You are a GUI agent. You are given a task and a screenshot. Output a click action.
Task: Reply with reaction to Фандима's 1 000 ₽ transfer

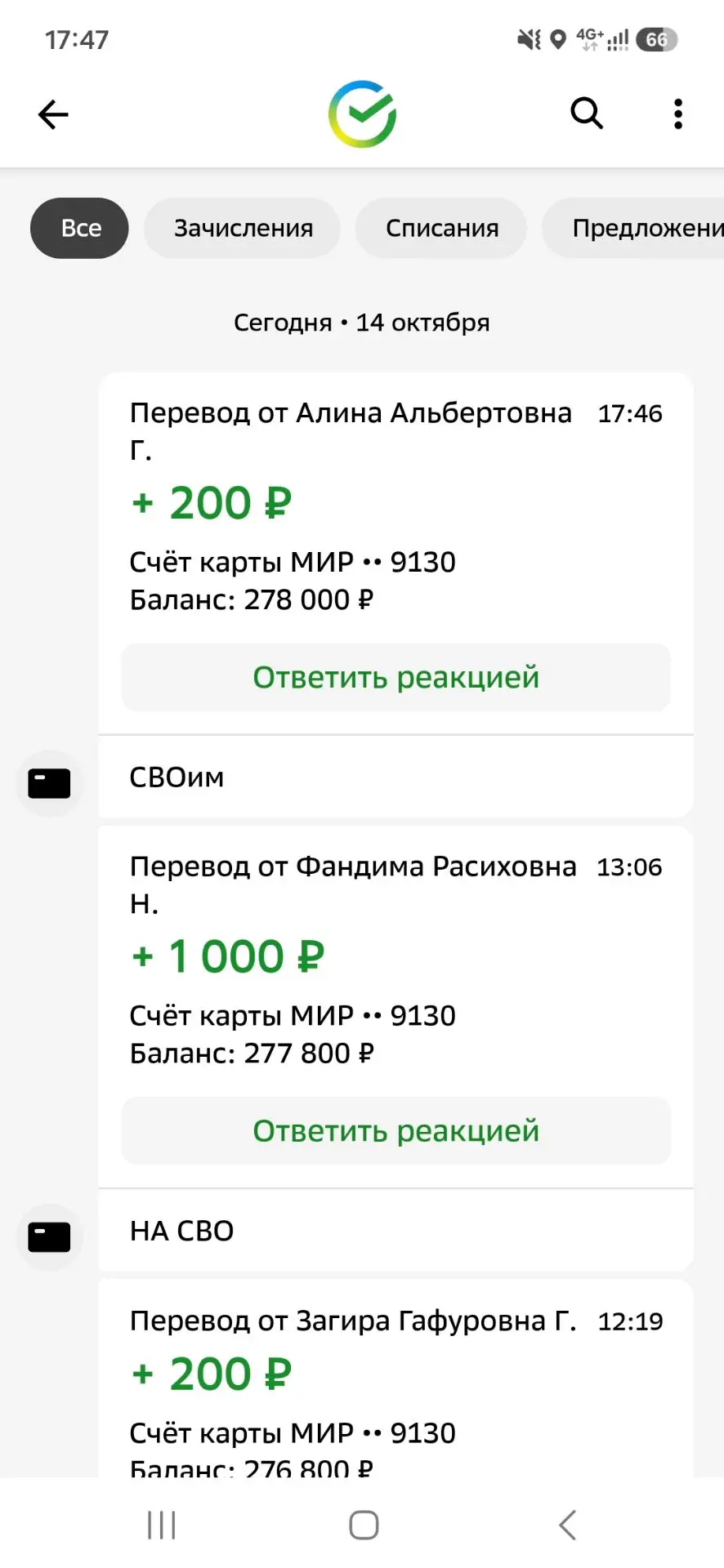(396, 1130)
